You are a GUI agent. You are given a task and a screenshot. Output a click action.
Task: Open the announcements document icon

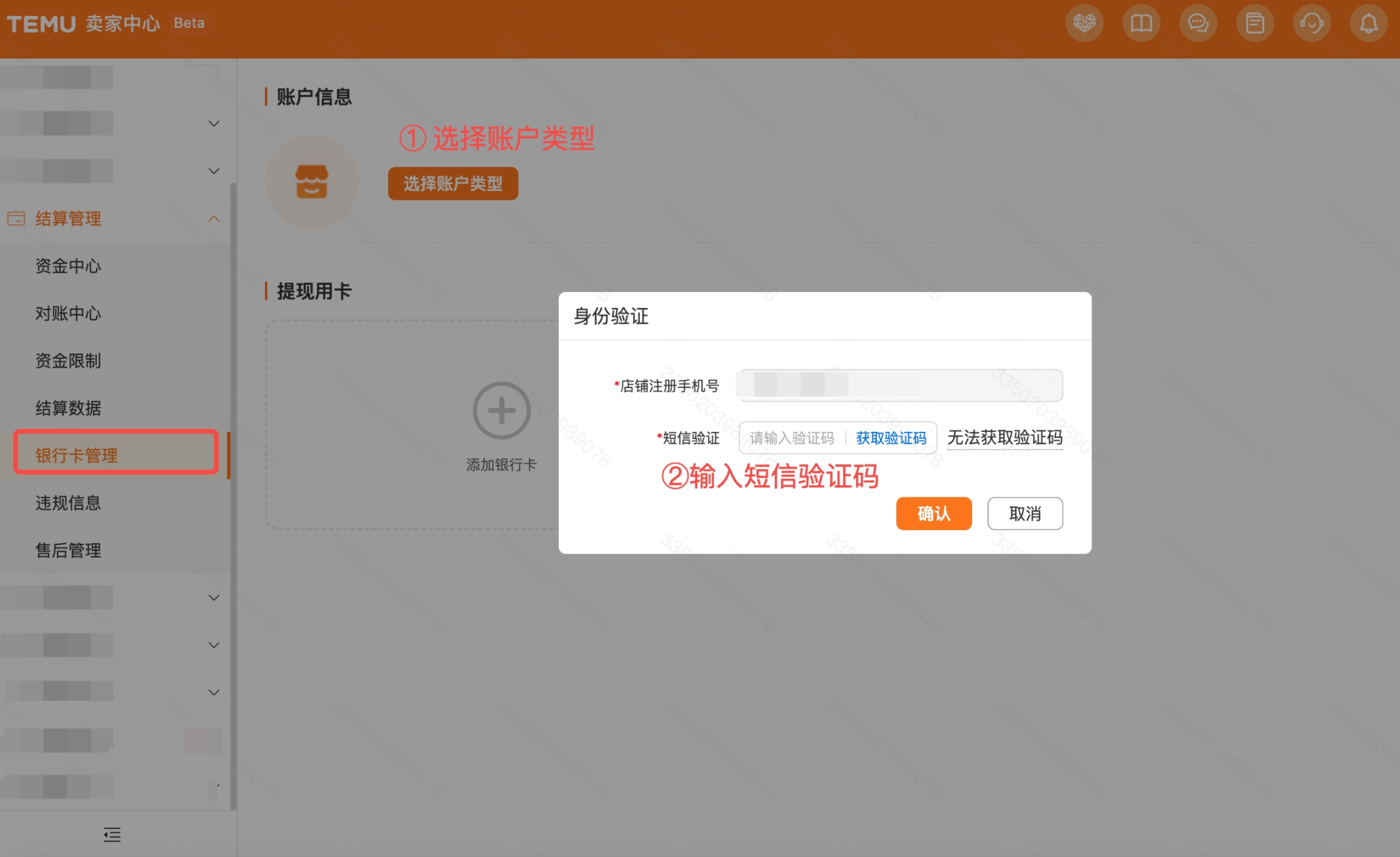[x=1255, y=23]
